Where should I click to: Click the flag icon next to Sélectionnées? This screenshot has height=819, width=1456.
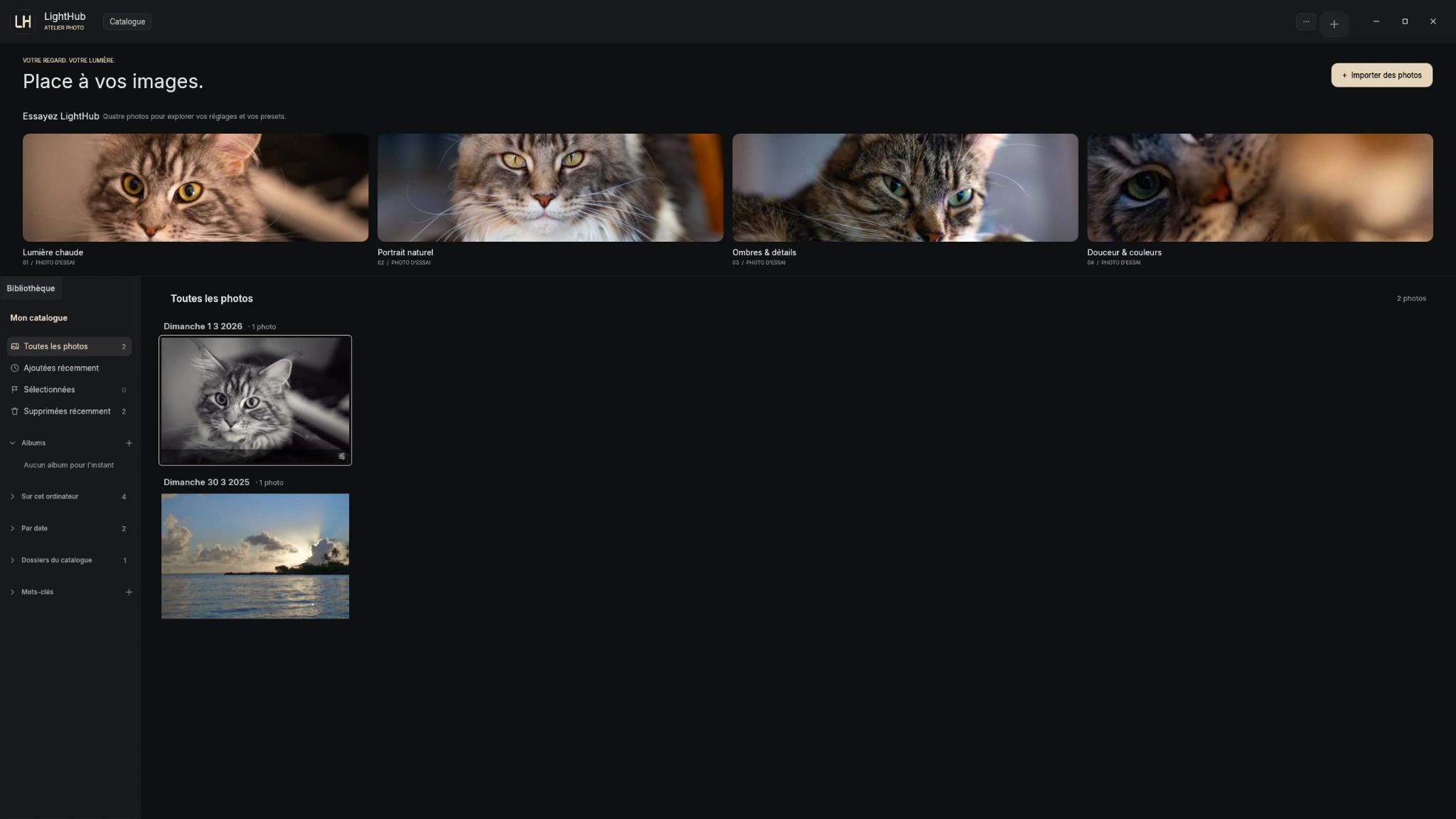pyautogui.click(x=15, y=390)
